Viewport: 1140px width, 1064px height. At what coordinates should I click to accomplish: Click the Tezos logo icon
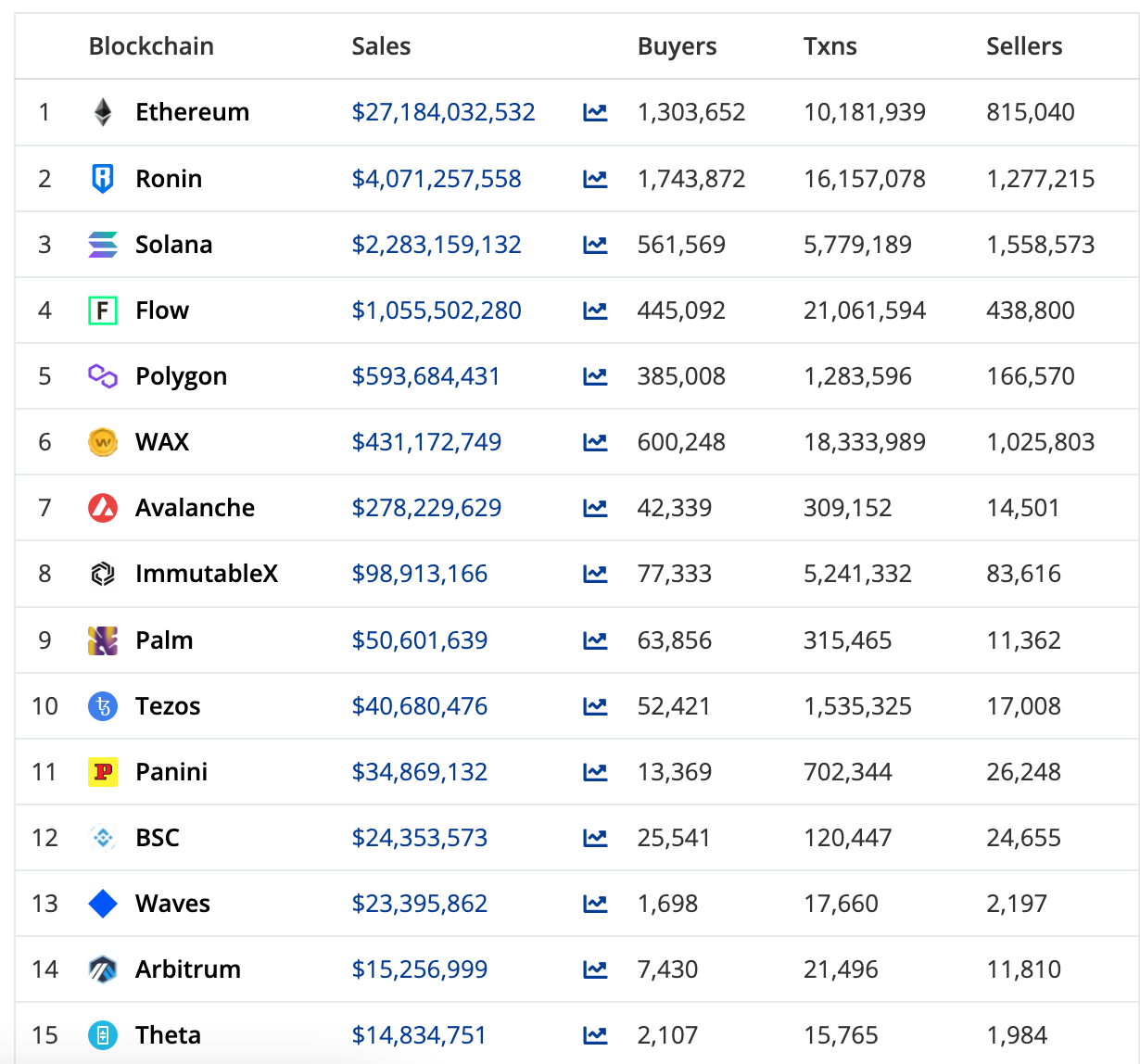(x=103, y=706)
